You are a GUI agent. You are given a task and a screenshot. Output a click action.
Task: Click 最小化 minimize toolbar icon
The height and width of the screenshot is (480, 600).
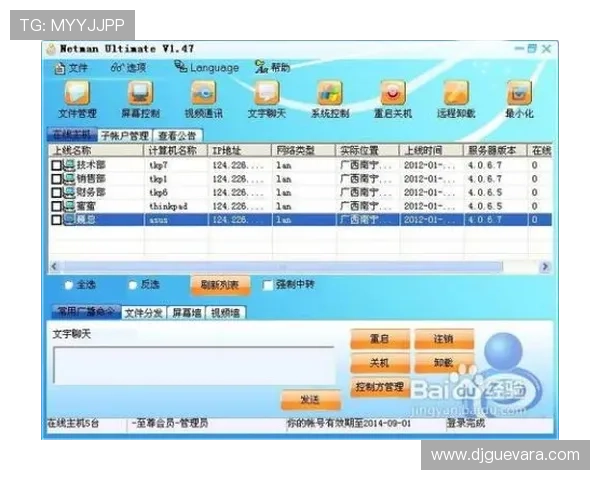[519, 93]
